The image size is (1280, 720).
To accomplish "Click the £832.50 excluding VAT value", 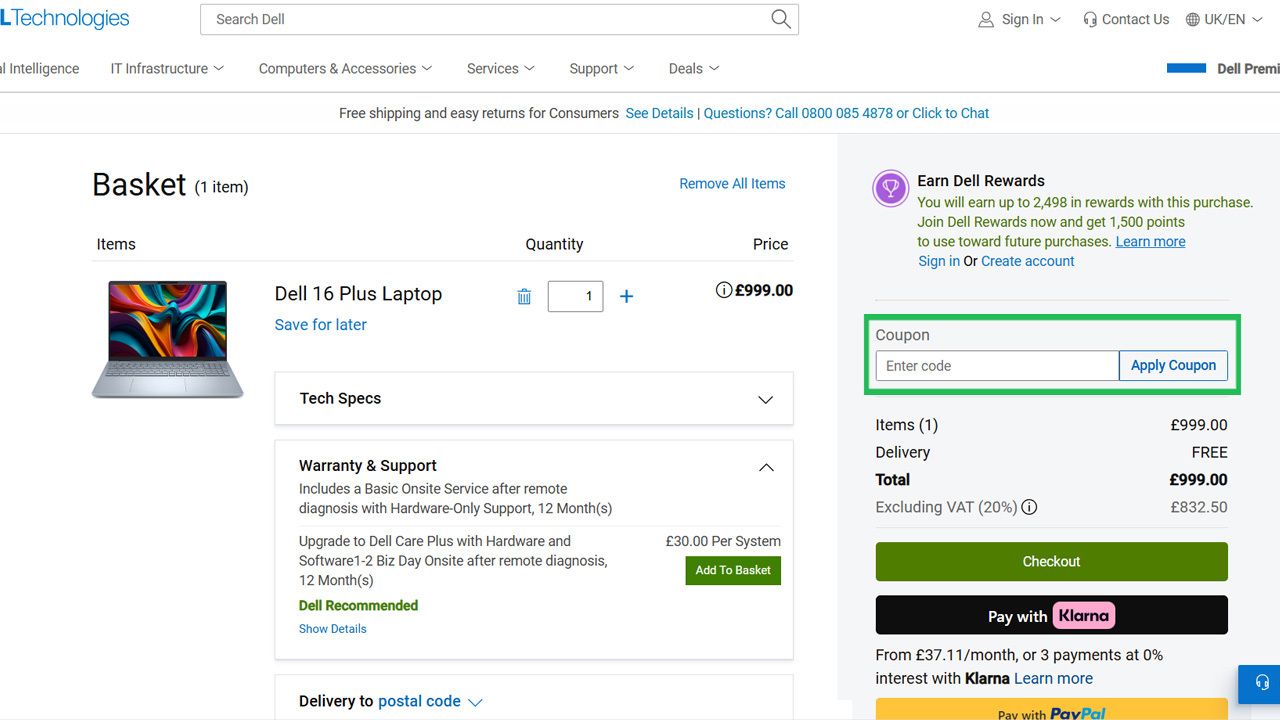I will pos(1199,507).
